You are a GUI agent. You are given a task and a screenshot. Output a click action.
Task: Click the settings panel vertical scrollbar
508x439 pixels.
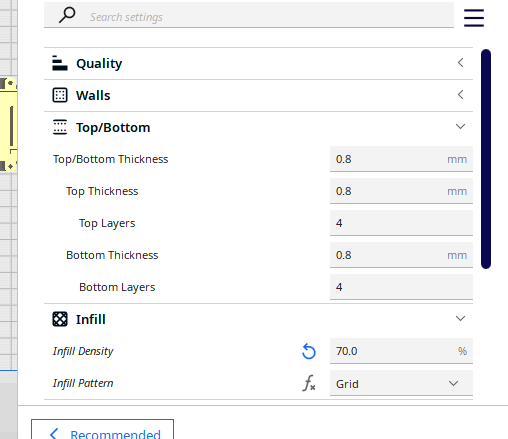486,159
